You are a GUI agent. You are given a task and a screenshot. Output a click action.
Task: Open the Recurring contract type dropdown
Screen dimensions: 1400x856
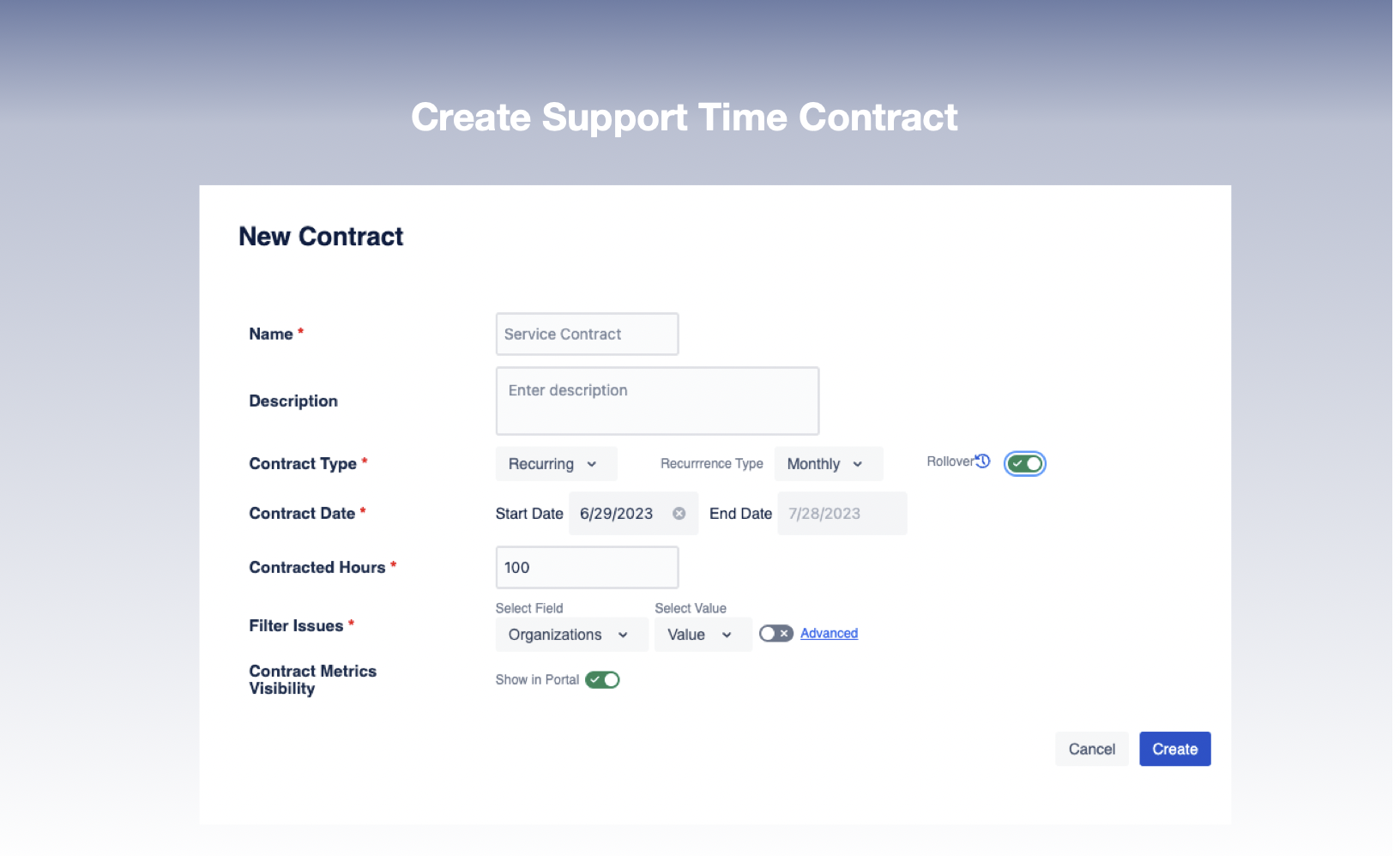(555, 464)
